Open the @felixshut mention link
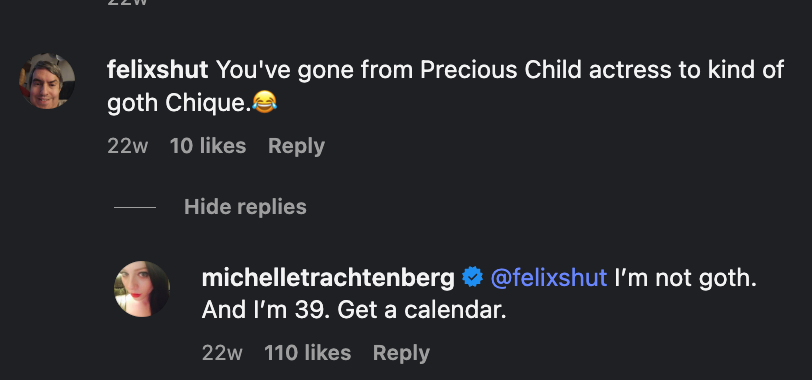812x380 pixels. [548, 278]
